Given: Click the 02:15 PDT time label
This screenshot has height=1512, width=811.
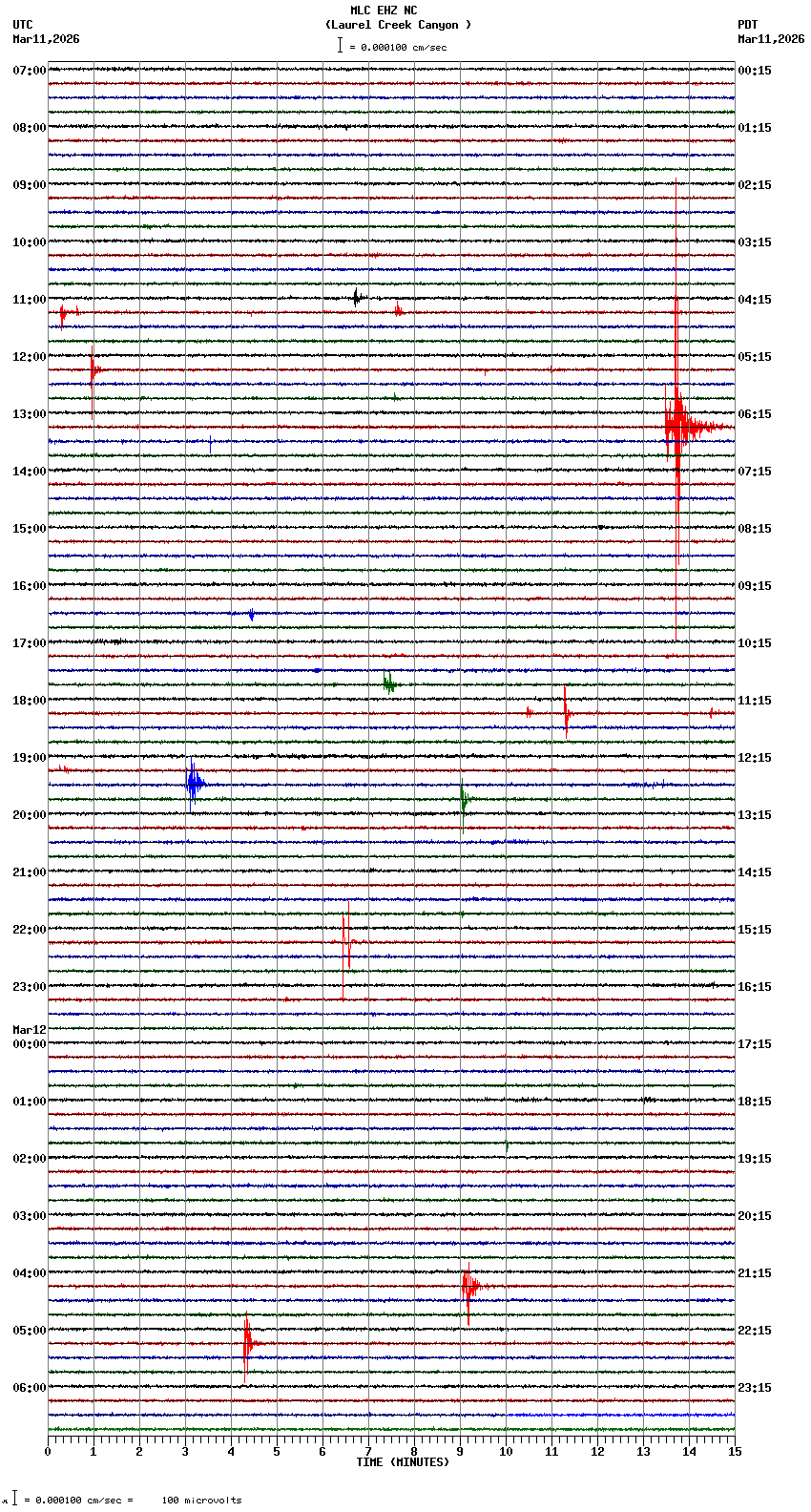Looking at the screenshot, I should [x=755, y=185].
